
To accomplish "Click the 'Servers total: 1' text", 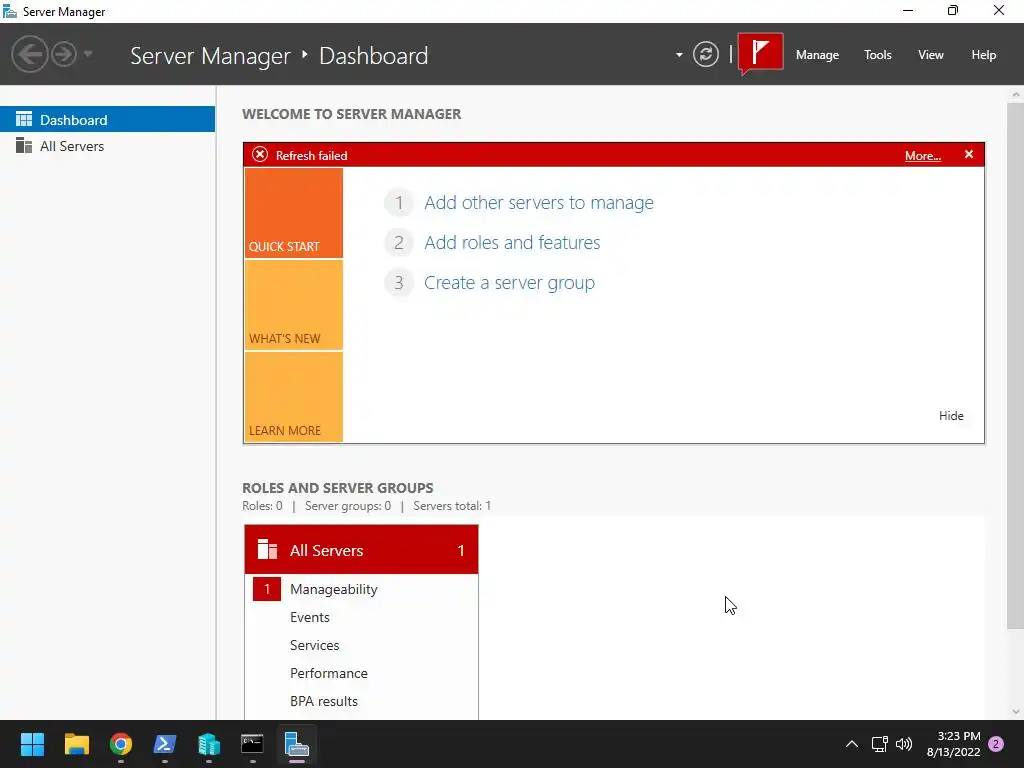I will [x=452, y=506].
